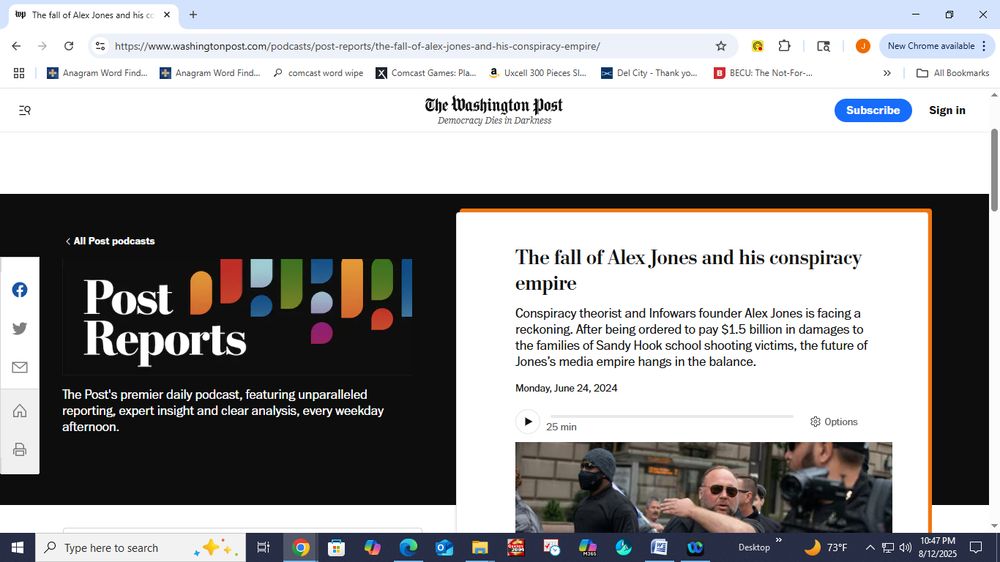Click the Sign in link
This screenshot has height=562, width=1000.
(x=946, y=110)
